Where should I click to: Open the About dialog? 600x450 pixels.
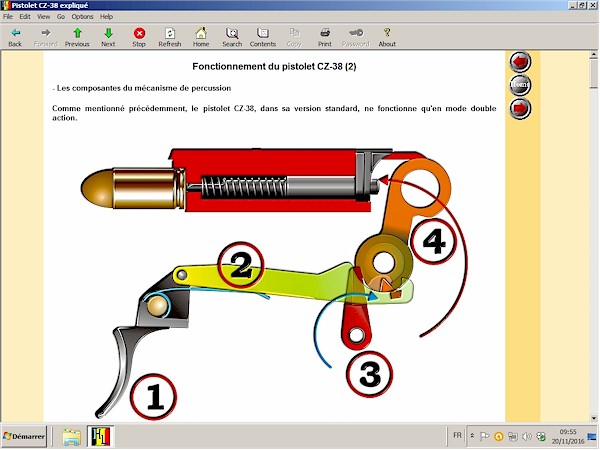pyautogui.click(x=387, y=38)
